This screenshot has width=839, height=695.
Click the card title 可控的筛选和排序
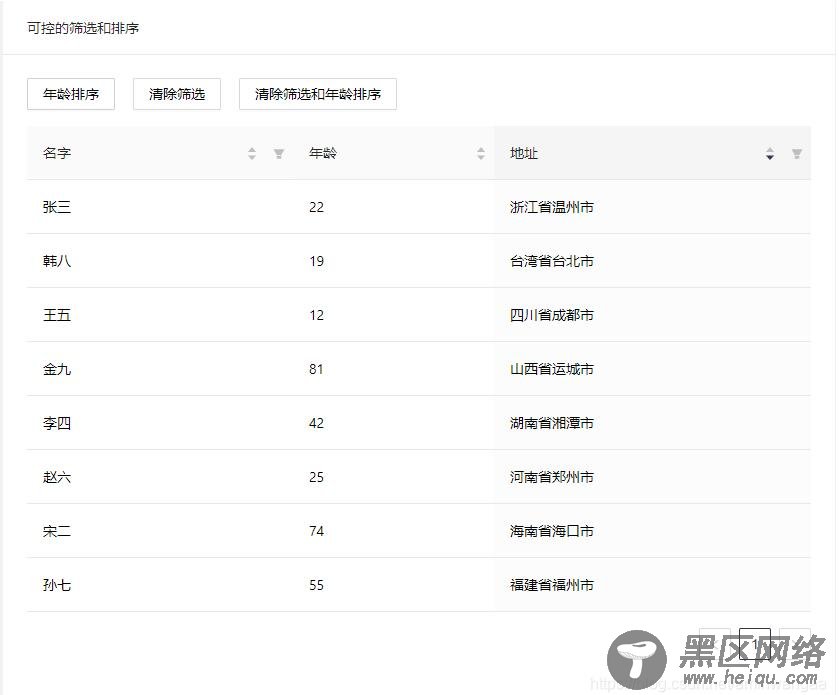[83, 28]
